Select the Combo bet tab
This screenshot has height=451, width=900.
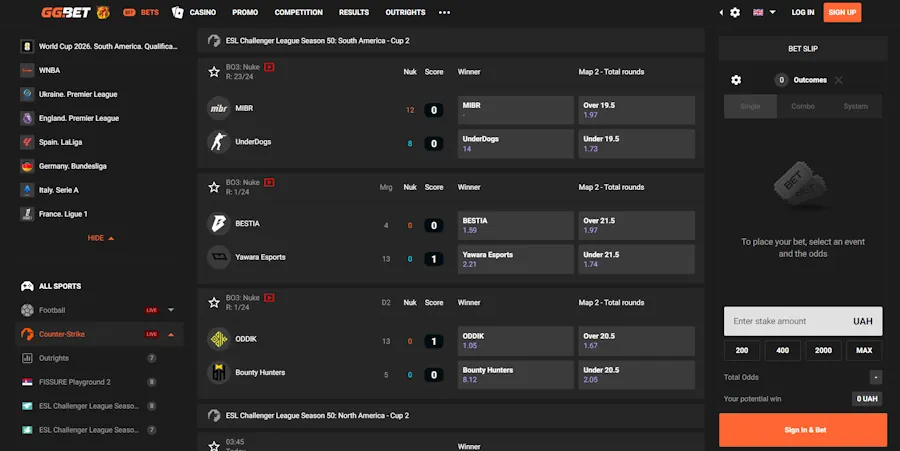(x=803, y=106)
